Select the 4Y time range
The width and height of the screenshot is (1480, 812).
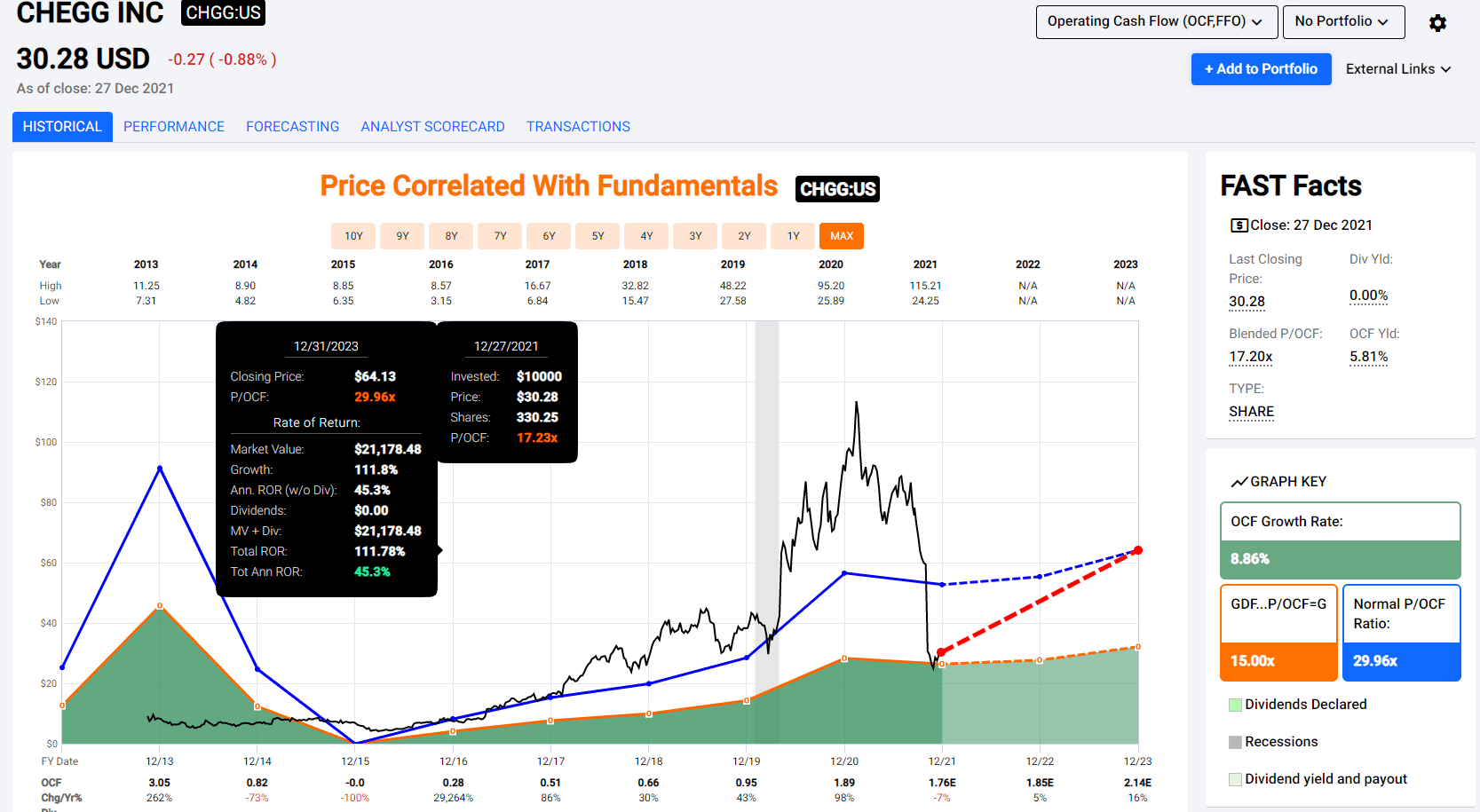coord(646,236)
